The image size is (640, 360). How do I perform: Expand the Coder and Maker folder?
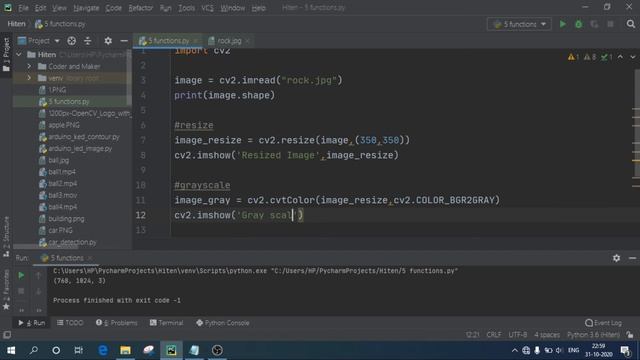pyautogui.click(x=29, y=66)
